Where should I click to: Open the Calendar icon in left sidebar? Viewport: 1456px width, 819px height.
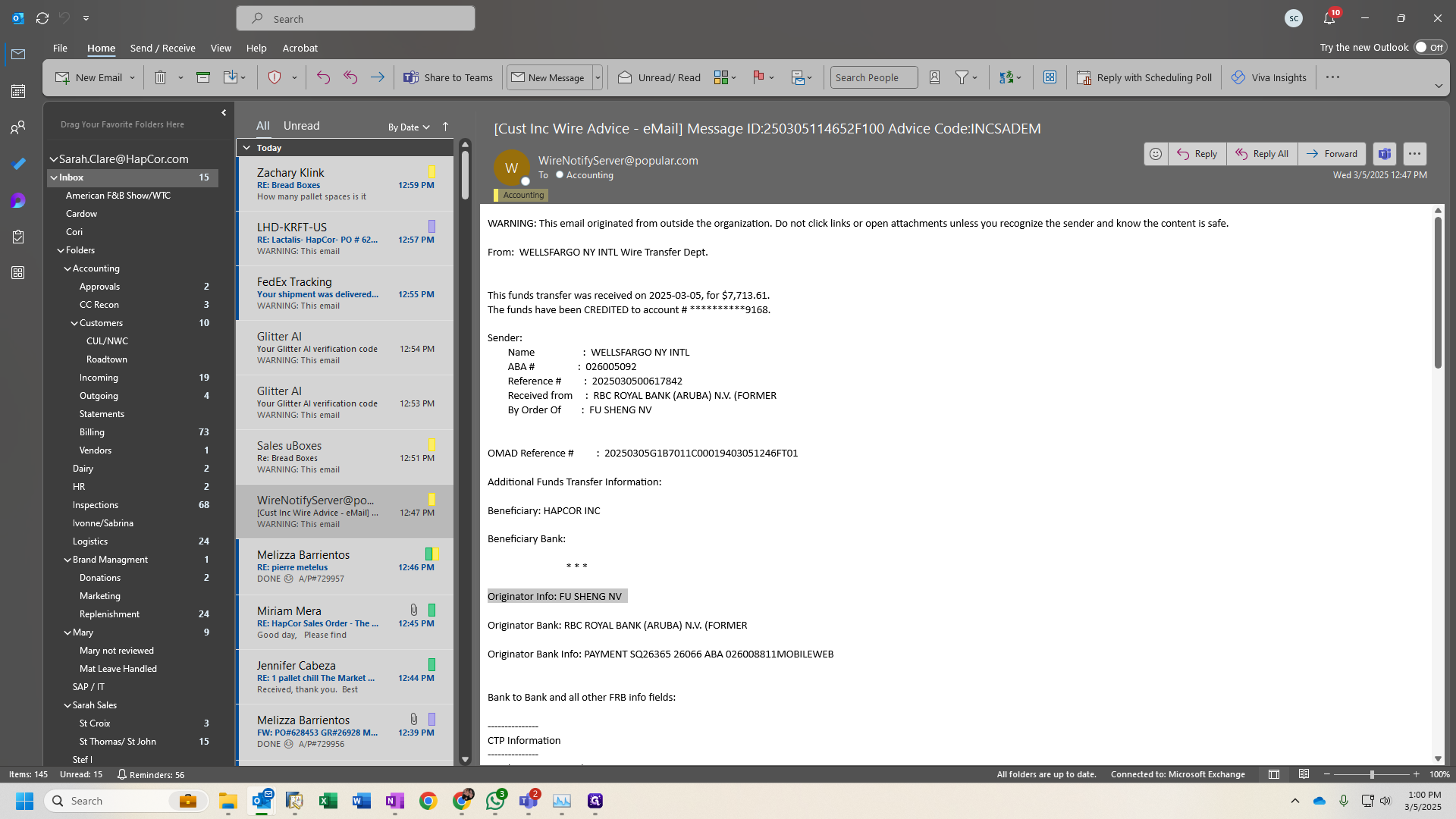tap(18, 91)
